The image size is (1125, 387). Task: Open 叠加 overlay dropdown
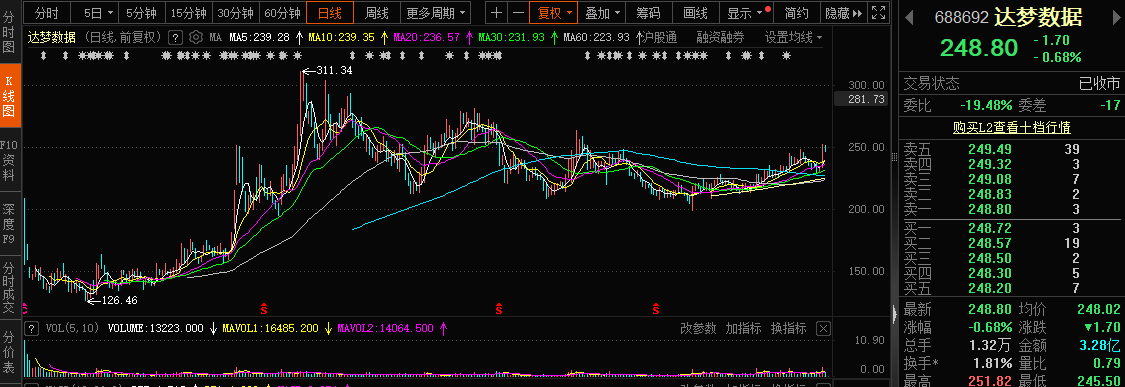(601, 12)
